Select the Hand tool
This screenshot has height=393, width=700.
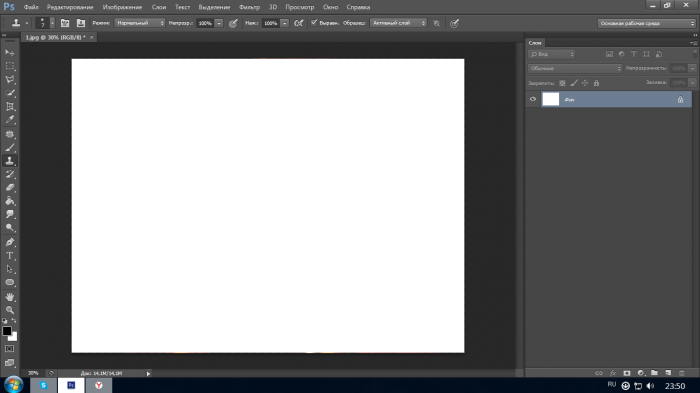coord(10,297)
